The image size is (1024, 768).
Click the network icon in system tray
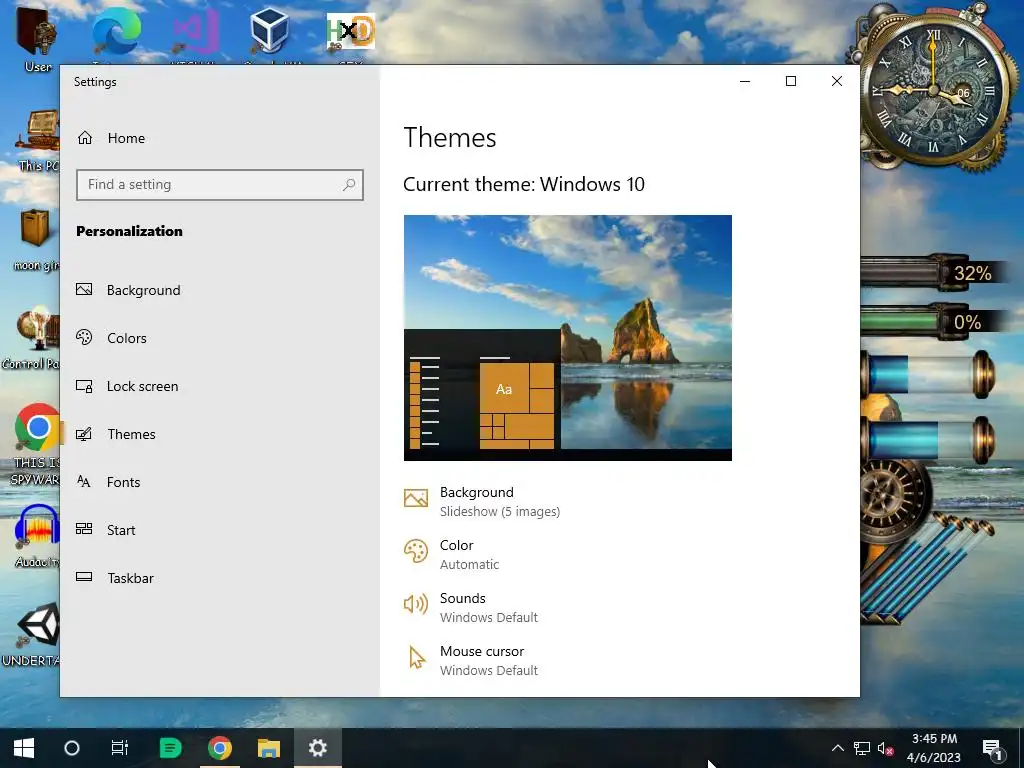click(862, 748)
